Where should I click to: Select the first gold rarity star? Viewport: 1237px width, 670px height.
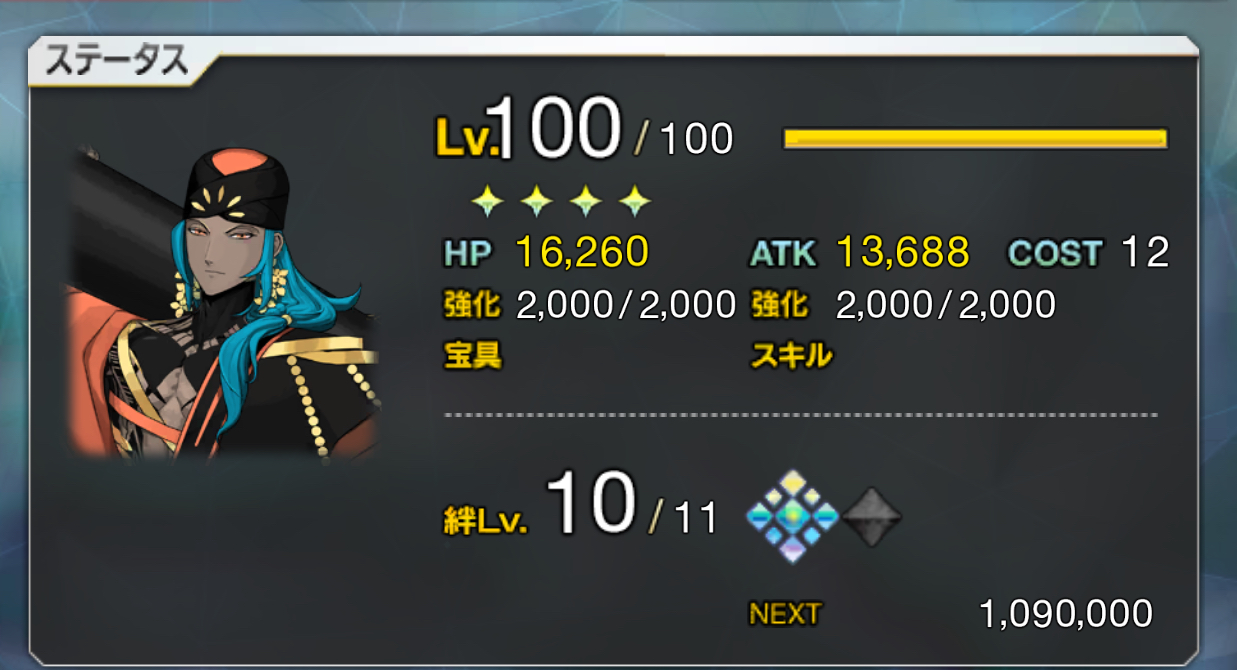coord(487,202)
